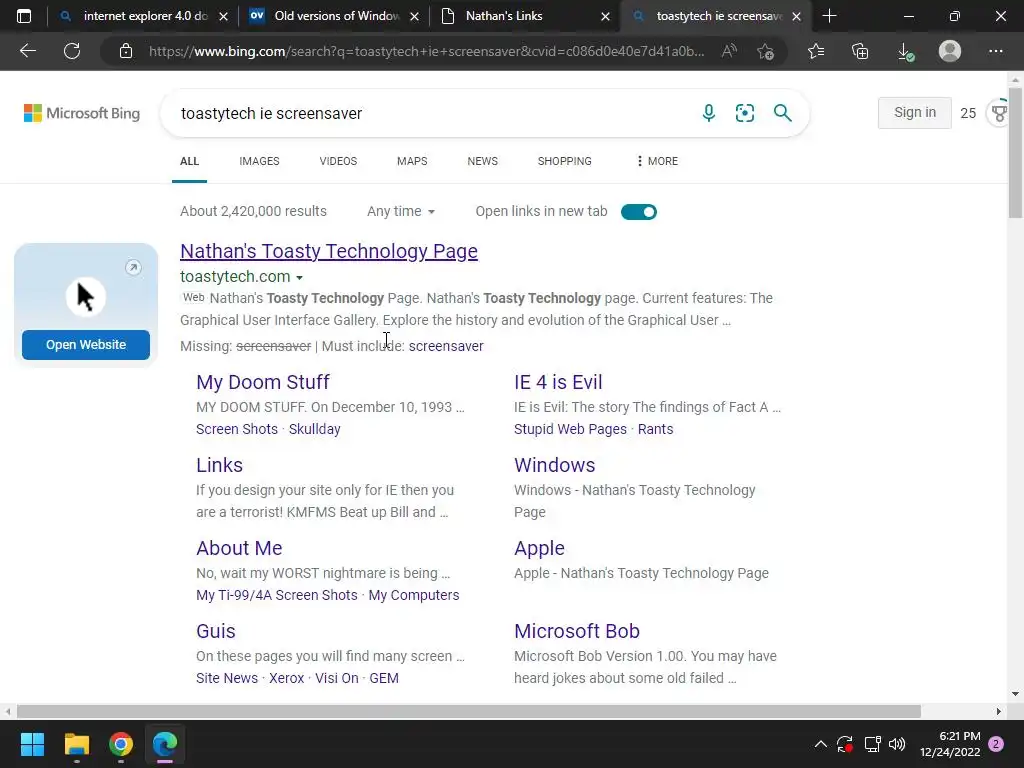1024x768 pixels.
Task: Open the Windows Start button
Action: point(32,744)
